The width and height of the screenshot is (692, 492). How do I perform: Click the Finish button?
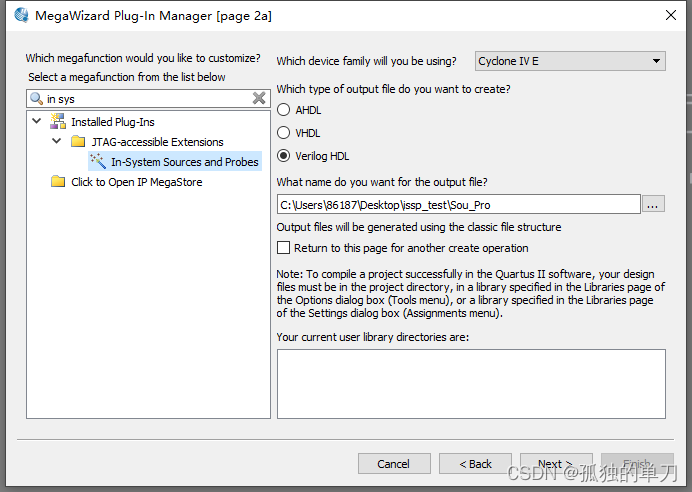tap(637, 464)
